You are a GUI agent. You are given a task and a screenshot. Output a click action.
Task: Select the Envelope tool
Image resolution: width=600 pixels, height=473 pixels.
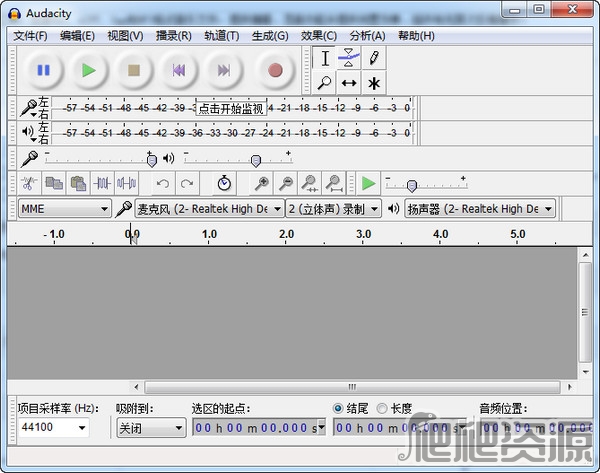pos(349,59)
